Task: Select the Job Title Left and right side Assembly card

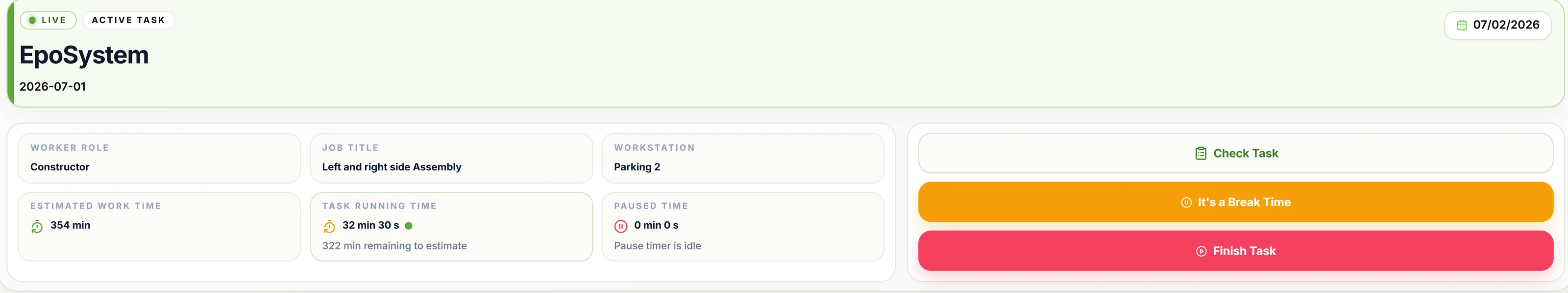Action: 451,158
